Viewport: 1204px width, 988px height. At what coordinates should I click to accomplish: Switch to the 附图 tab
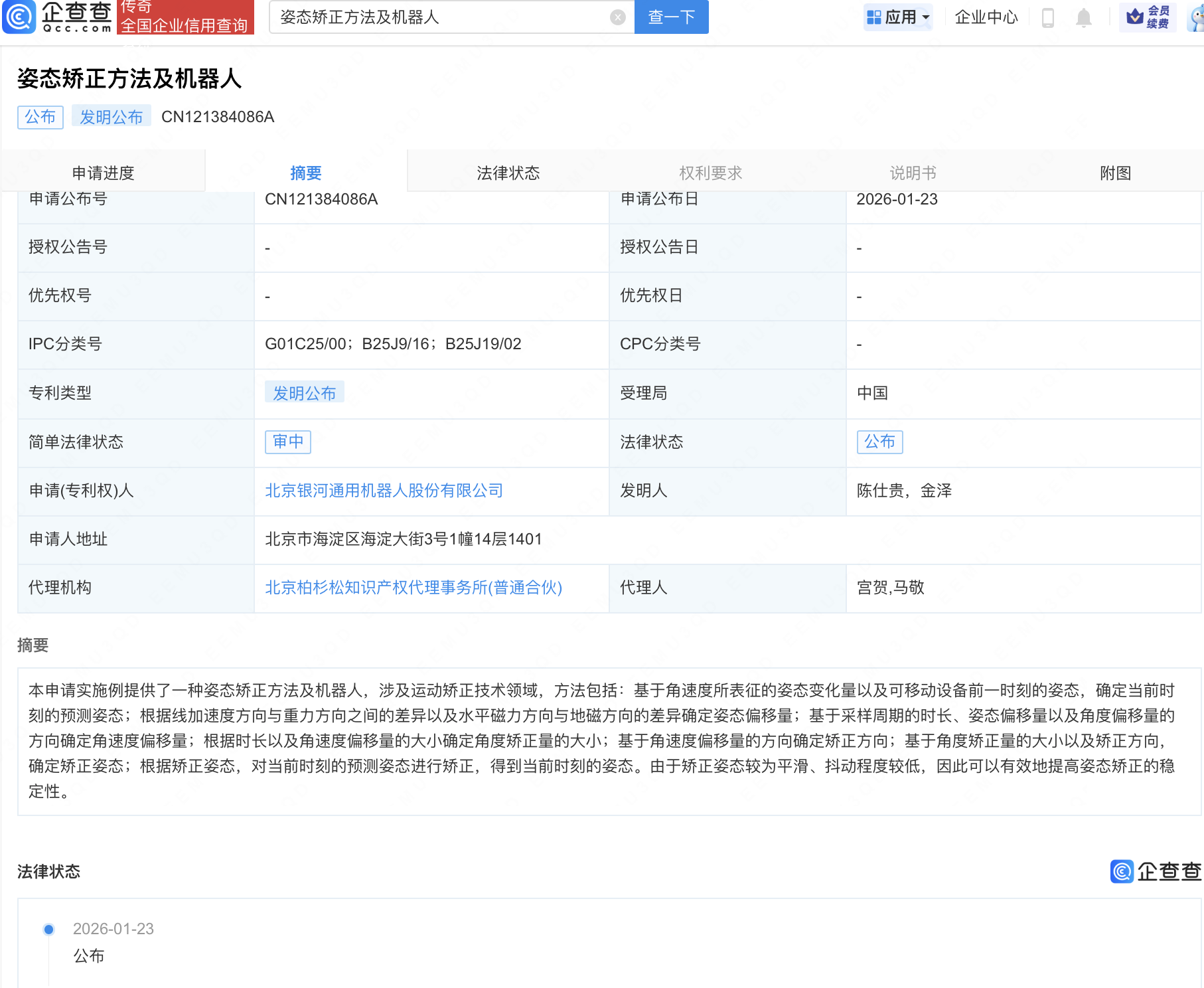tap(1115, 173)
